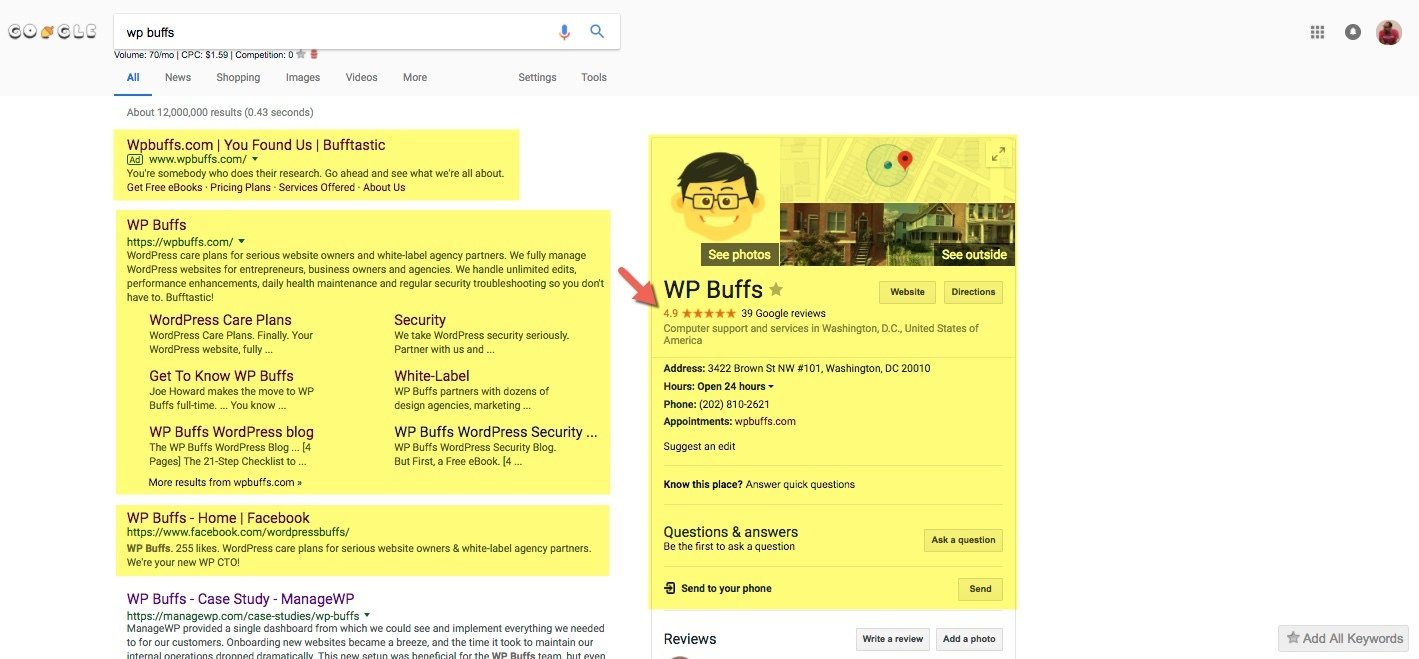Click Answer quick questions link
This screenshot has height=659, width=1419.
point(800,485)
